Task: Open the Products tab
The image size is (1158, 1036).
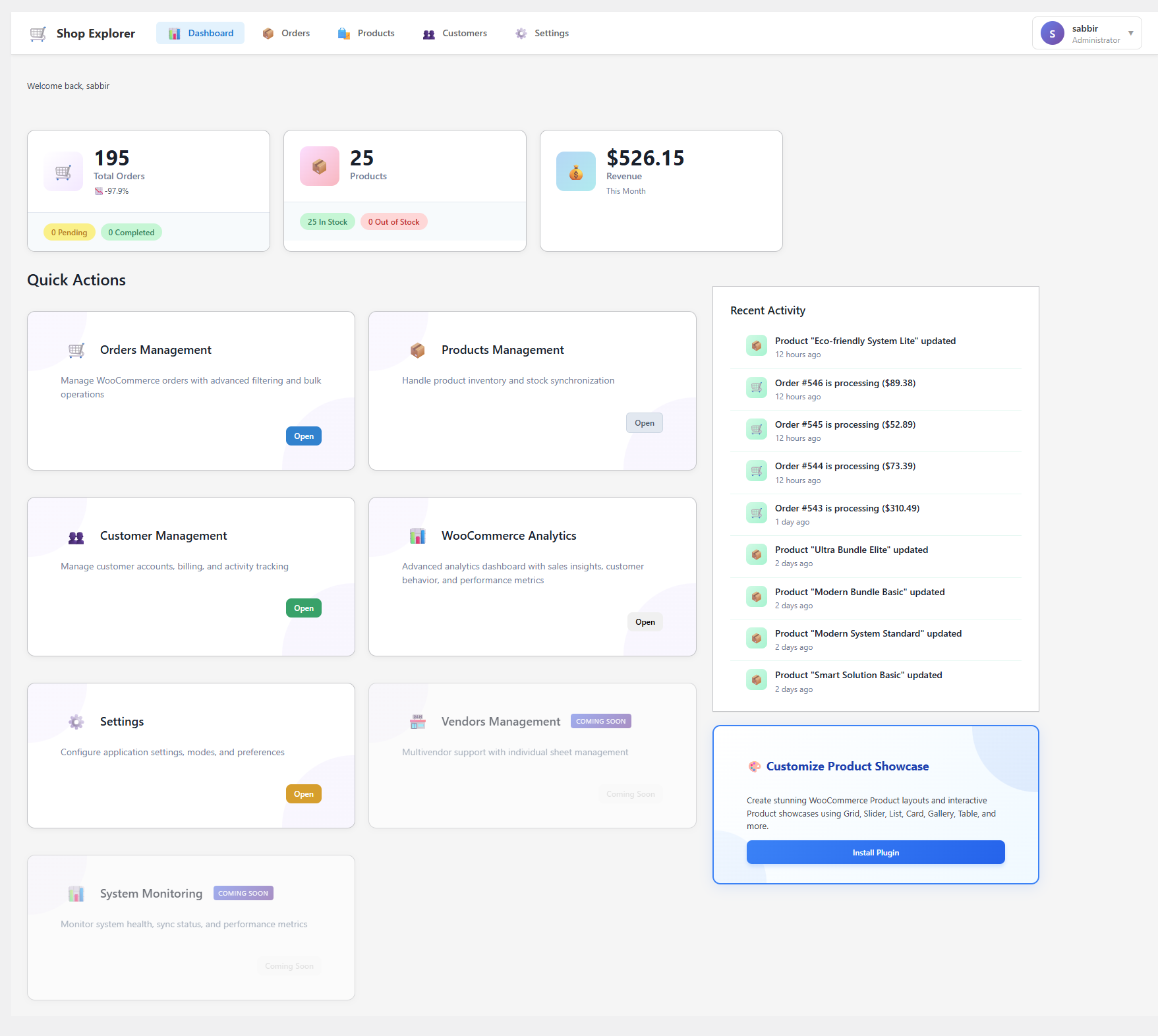Action: pyautogui.click(x=366, y=34)
